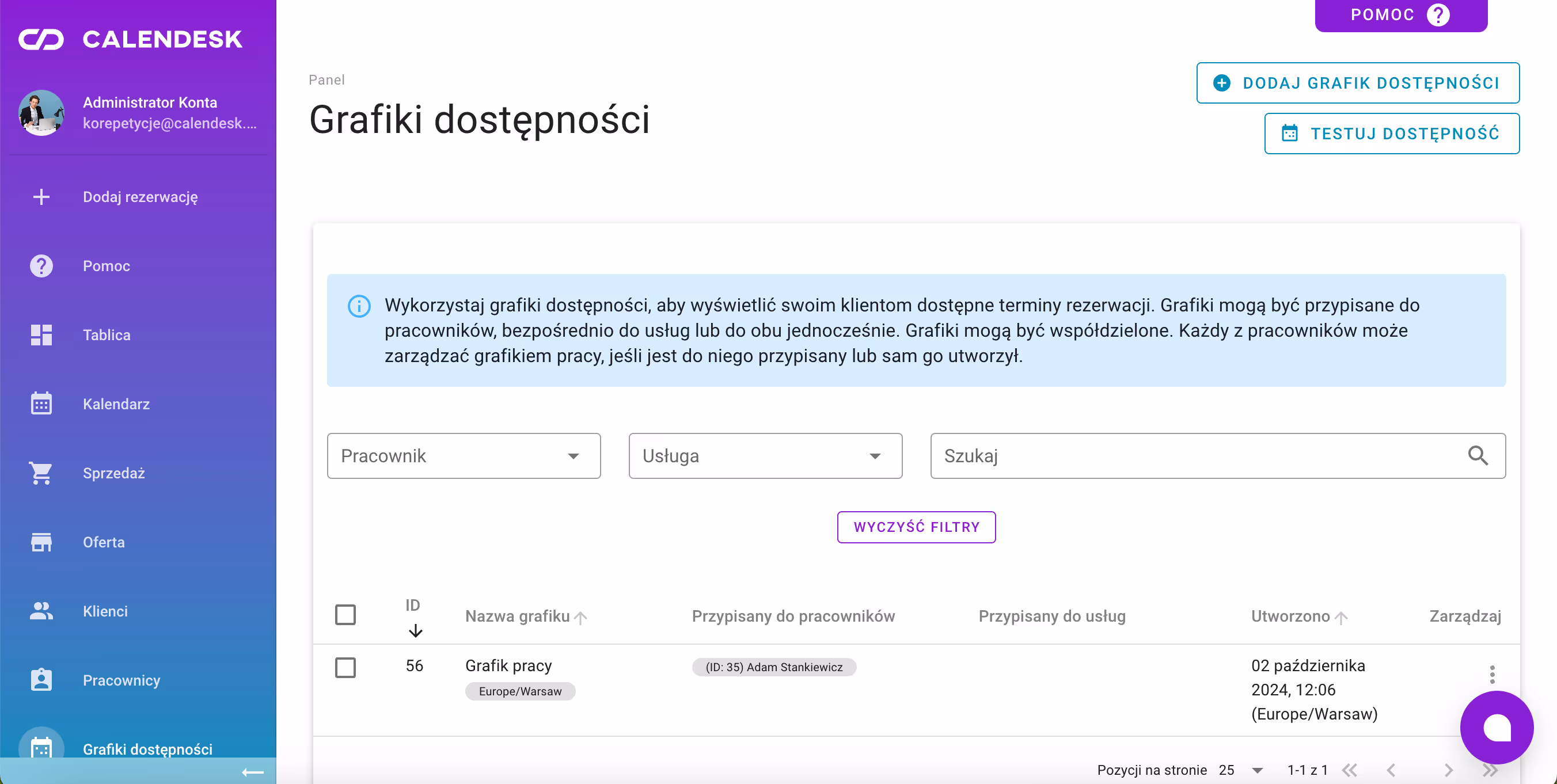Image resolution: width=1557 pixels, height=784 pixels.
Task: Select the Sprzedaż cart icon
Action: pyautogui.click(x=40, y=473)
